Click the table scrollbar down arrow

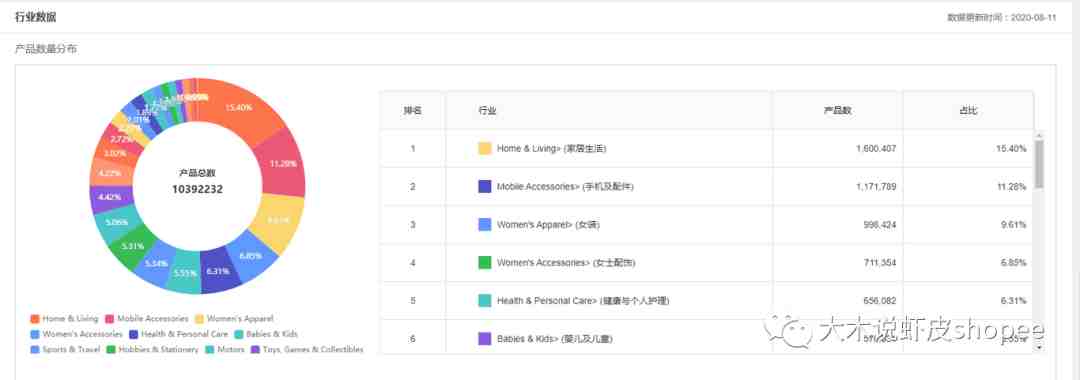click(x=1039, y=348)
